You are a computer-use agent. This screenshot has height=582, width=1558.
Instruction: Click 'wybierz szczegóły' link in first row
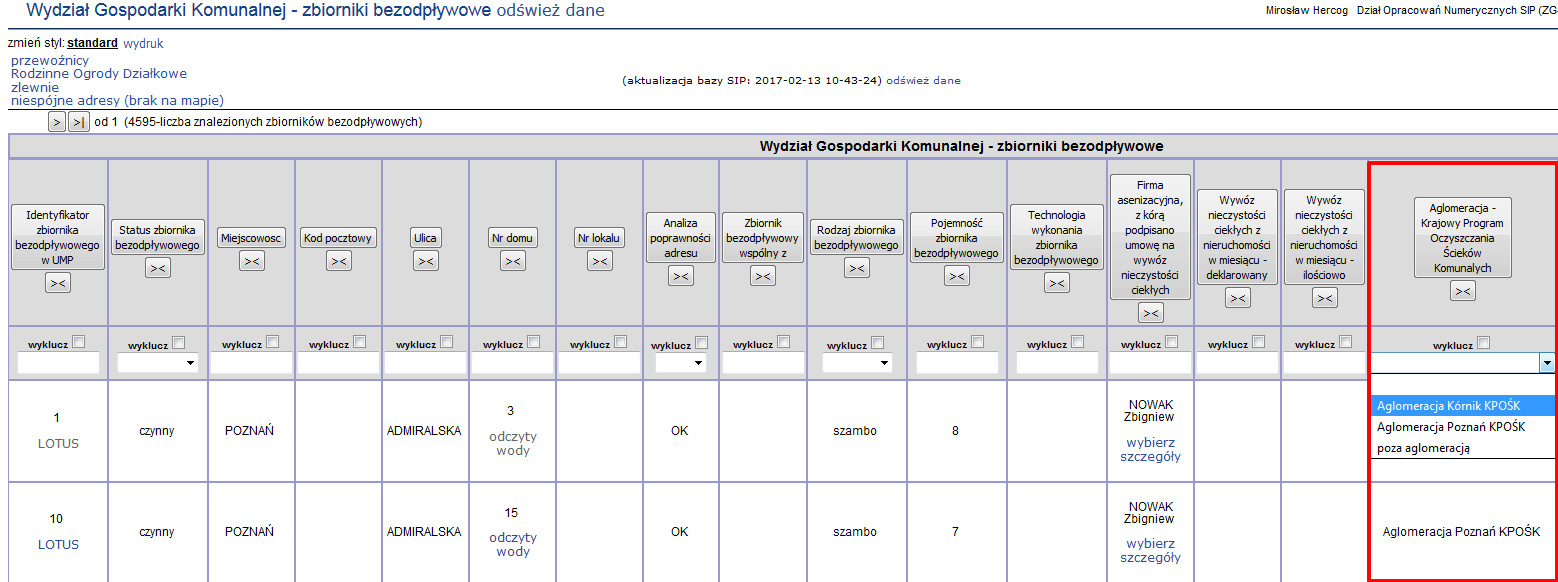1150,449
